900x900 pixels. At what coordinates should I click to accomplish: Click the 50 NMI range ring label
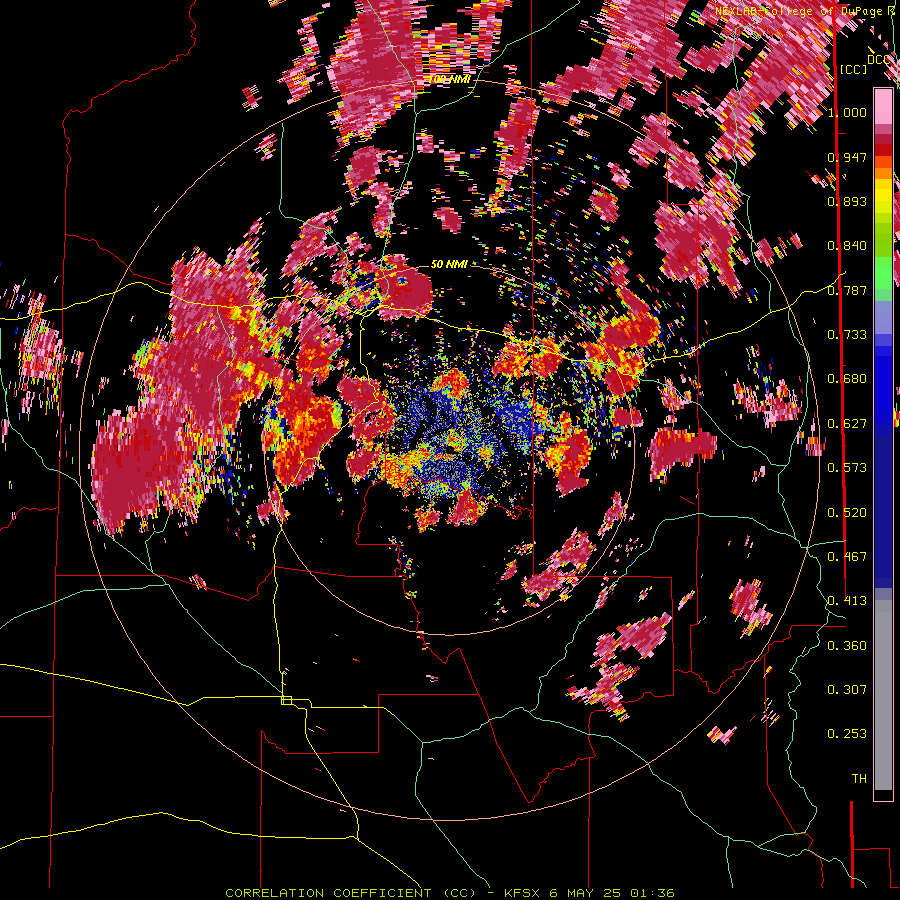coord(449,264)
